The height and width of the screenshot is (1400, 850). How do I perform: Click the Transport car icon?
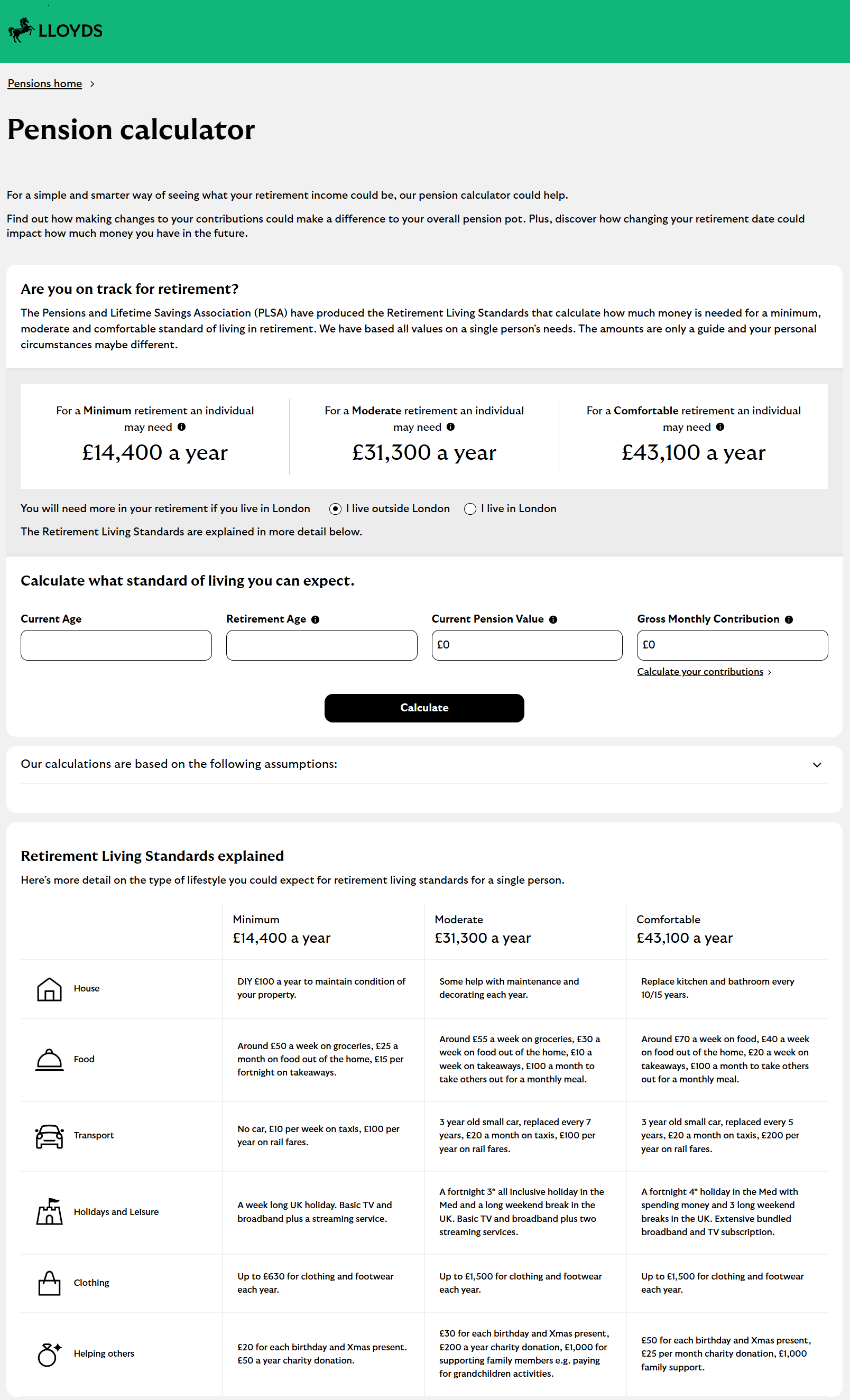click(50, 1136)
